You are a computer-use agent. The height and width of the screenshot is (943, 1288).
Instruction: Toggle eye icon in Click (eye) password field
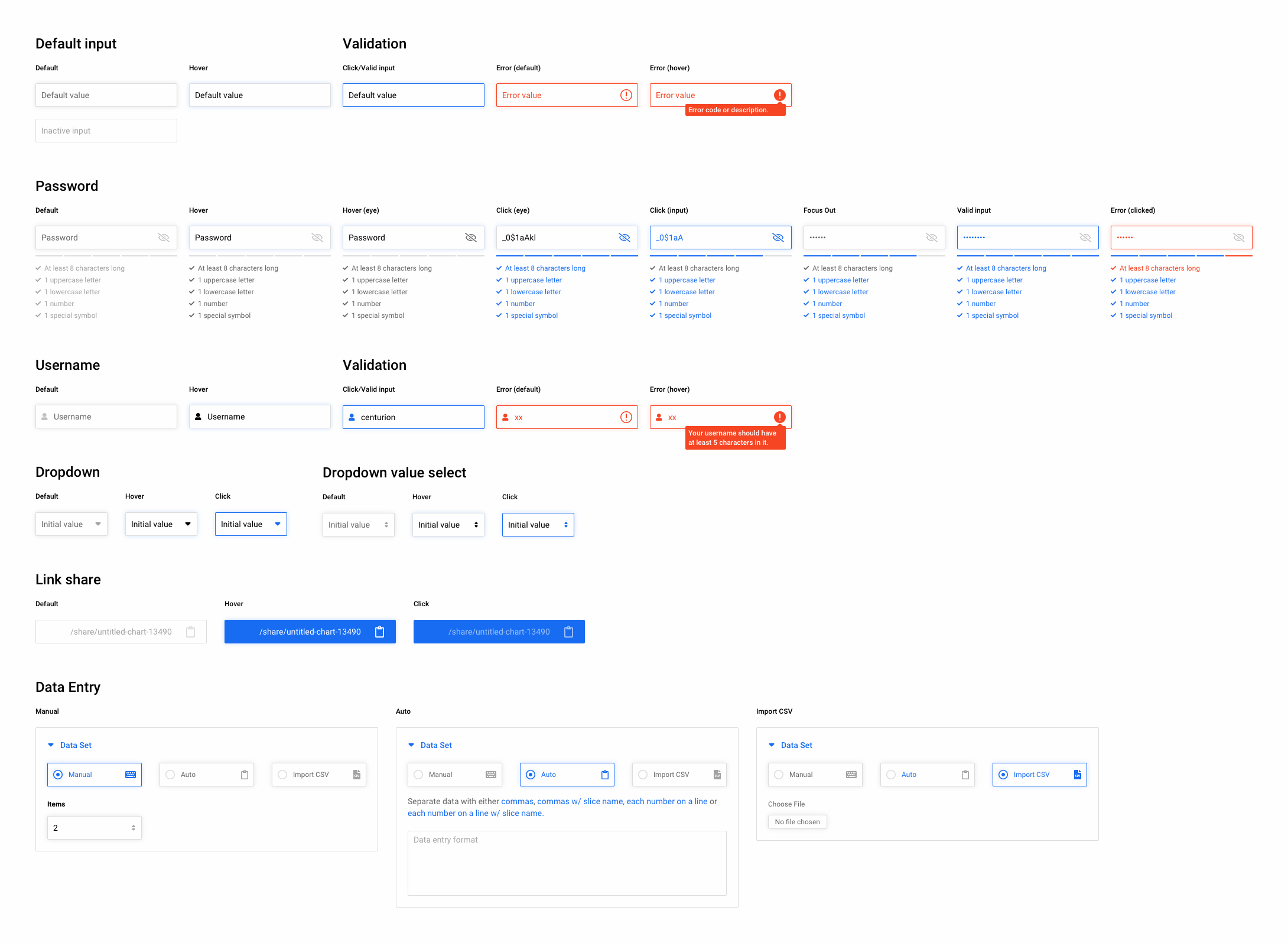coord(625,238)
